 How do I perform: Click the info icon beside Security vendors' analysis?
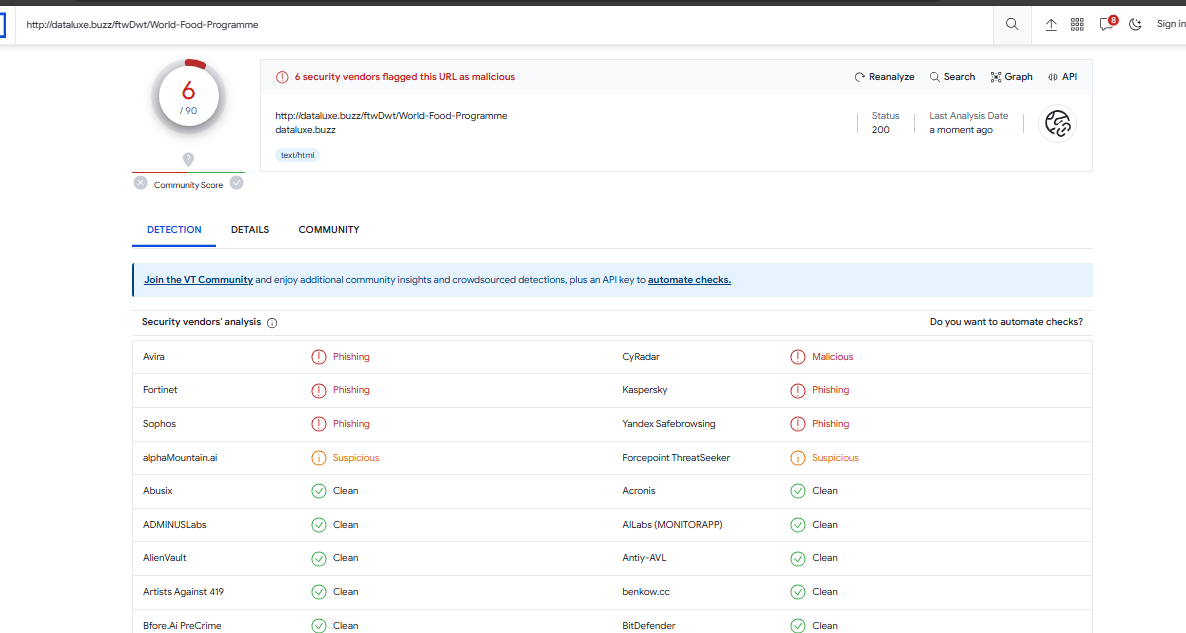[272, 323]
